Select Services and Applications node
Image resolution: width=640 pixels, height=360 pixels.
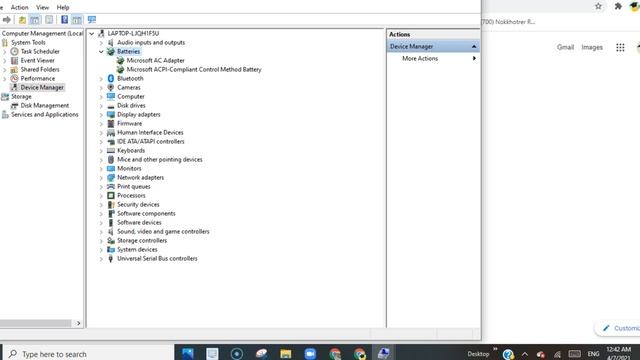point(44,114)
